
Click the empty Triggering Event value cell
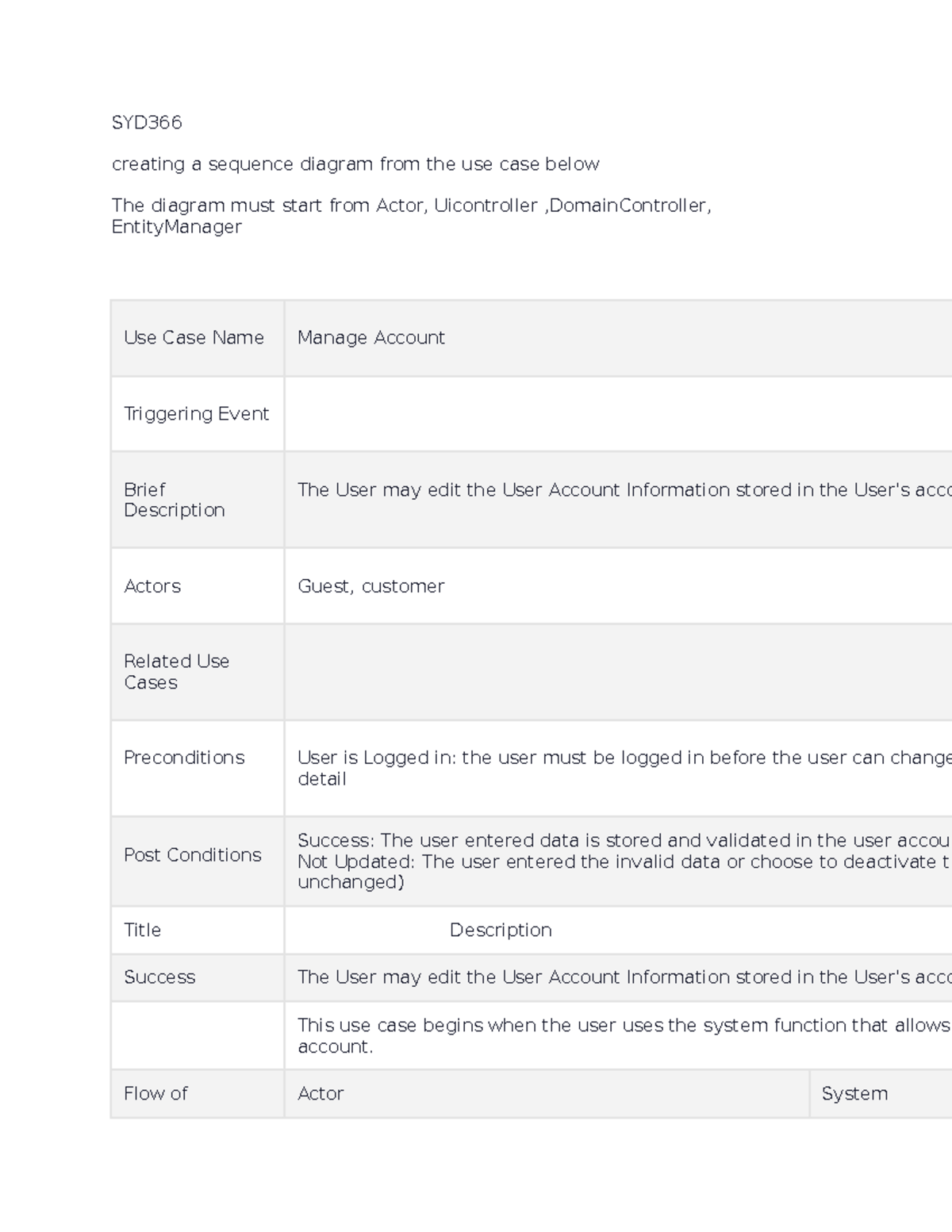tap(555, 413)
